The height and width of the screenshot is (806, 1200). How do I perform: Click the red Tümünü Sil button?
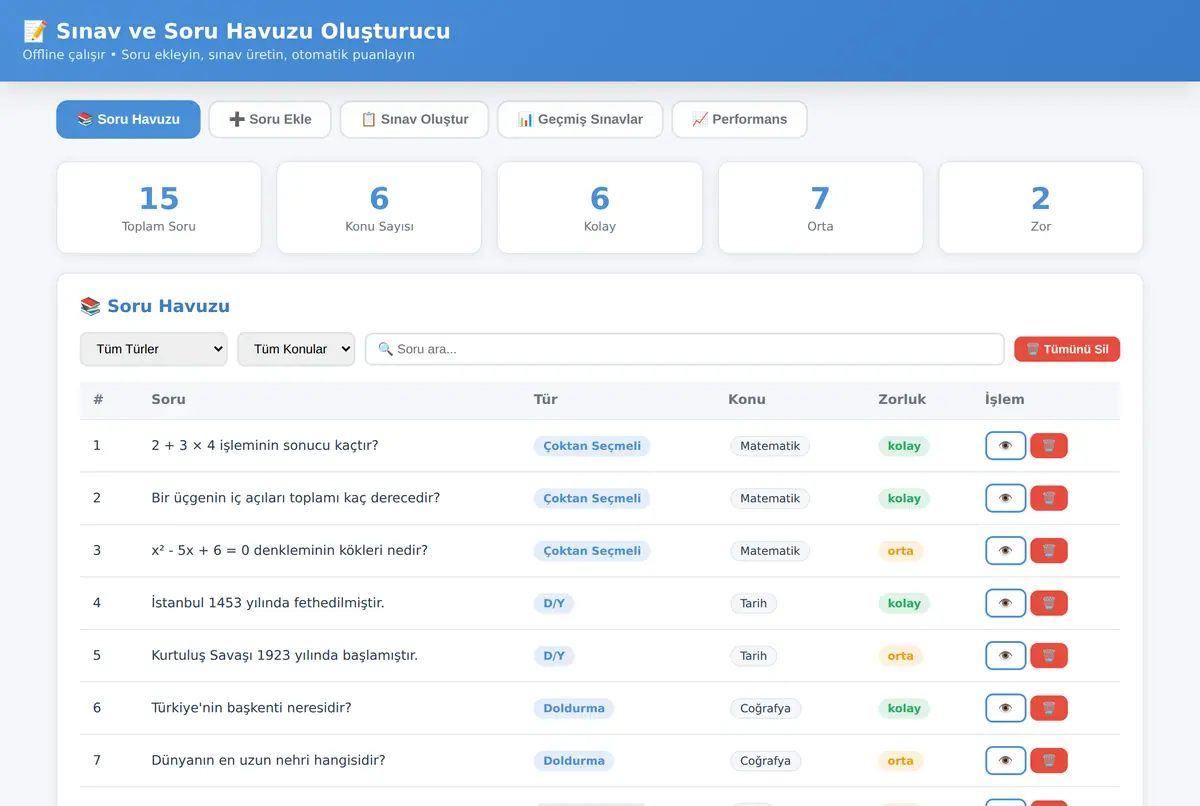coord(1067,349)
